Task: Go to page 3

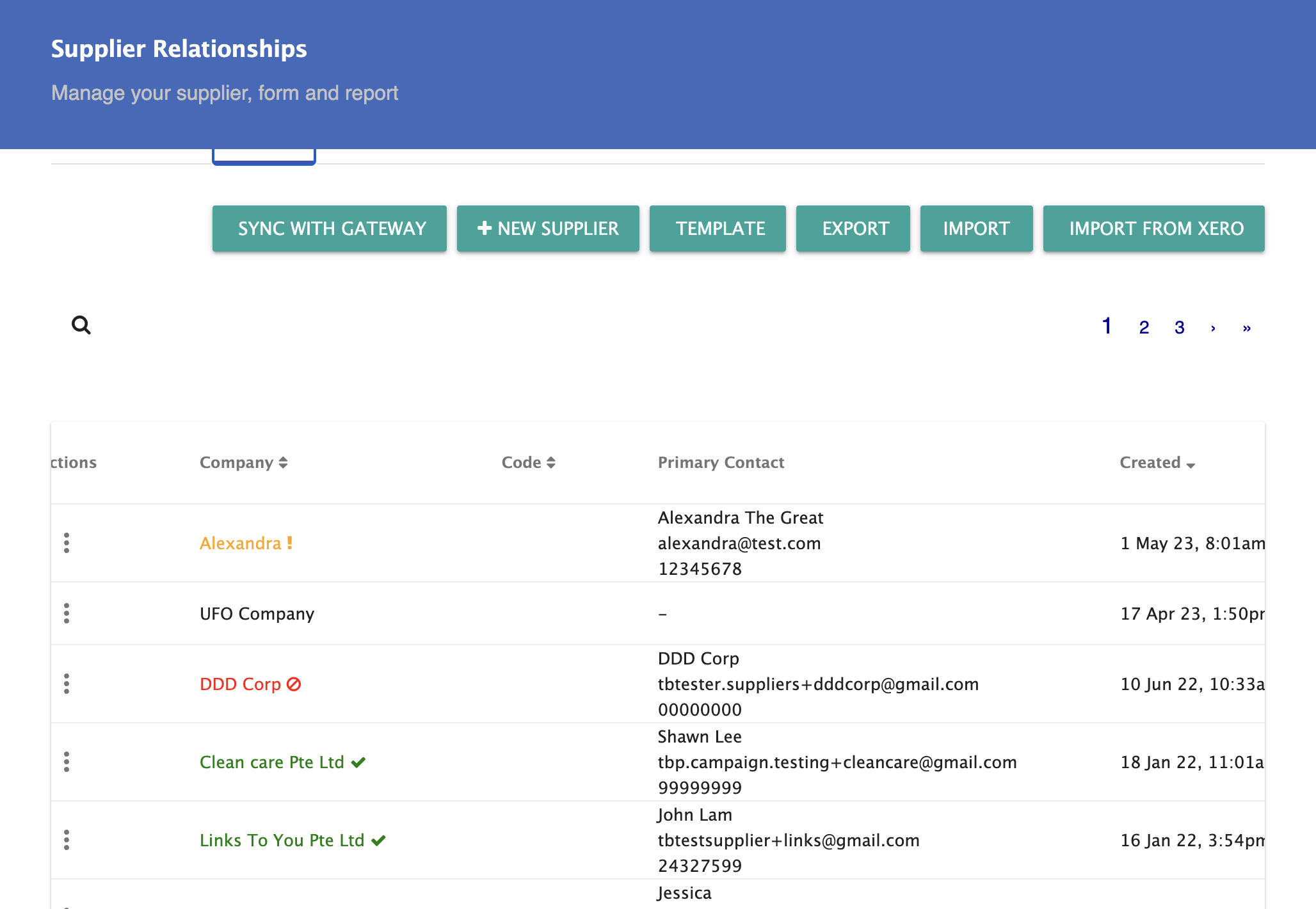Action: pos(1180,328)
